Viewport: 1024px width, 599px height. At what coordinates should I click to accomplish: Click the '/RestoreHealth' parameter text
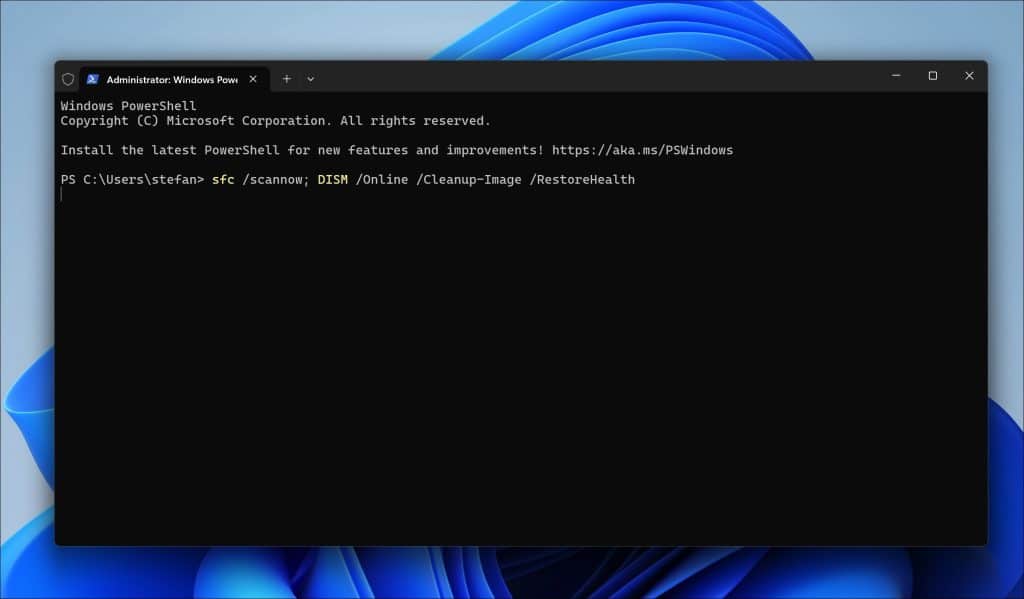coord(582,180)
